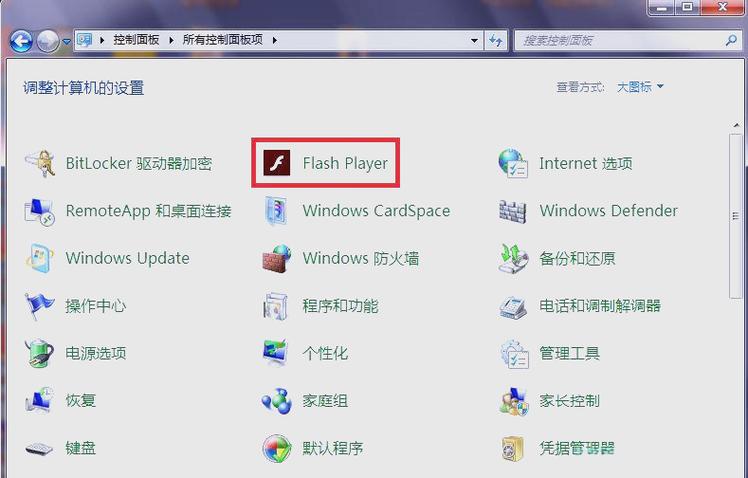Viewport: 748px width, 478px height.
Task: Click the 查看方式 label
Action: (580, 87)
